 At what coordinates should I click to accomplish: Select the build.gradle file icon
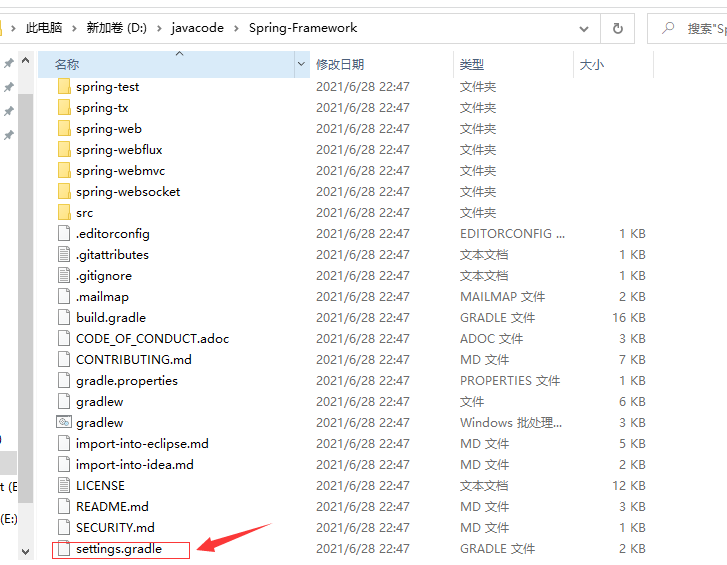coord(64,317)
